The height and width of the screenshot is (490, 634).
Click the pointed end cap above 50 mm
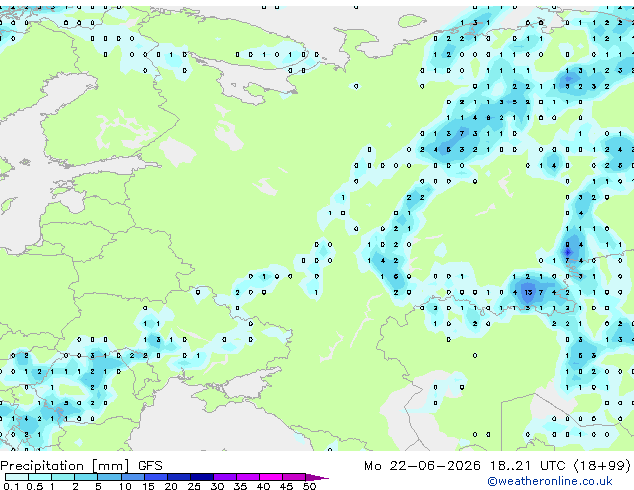[316, 477]
